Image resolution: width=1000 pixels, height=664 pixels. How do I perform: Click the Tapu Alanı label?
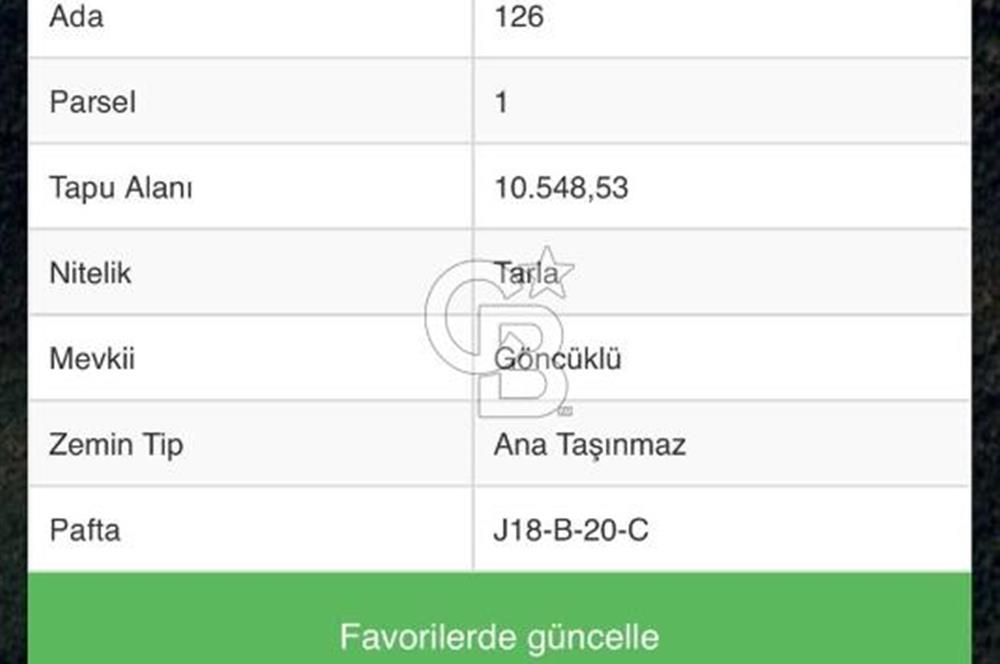point(121,187)
